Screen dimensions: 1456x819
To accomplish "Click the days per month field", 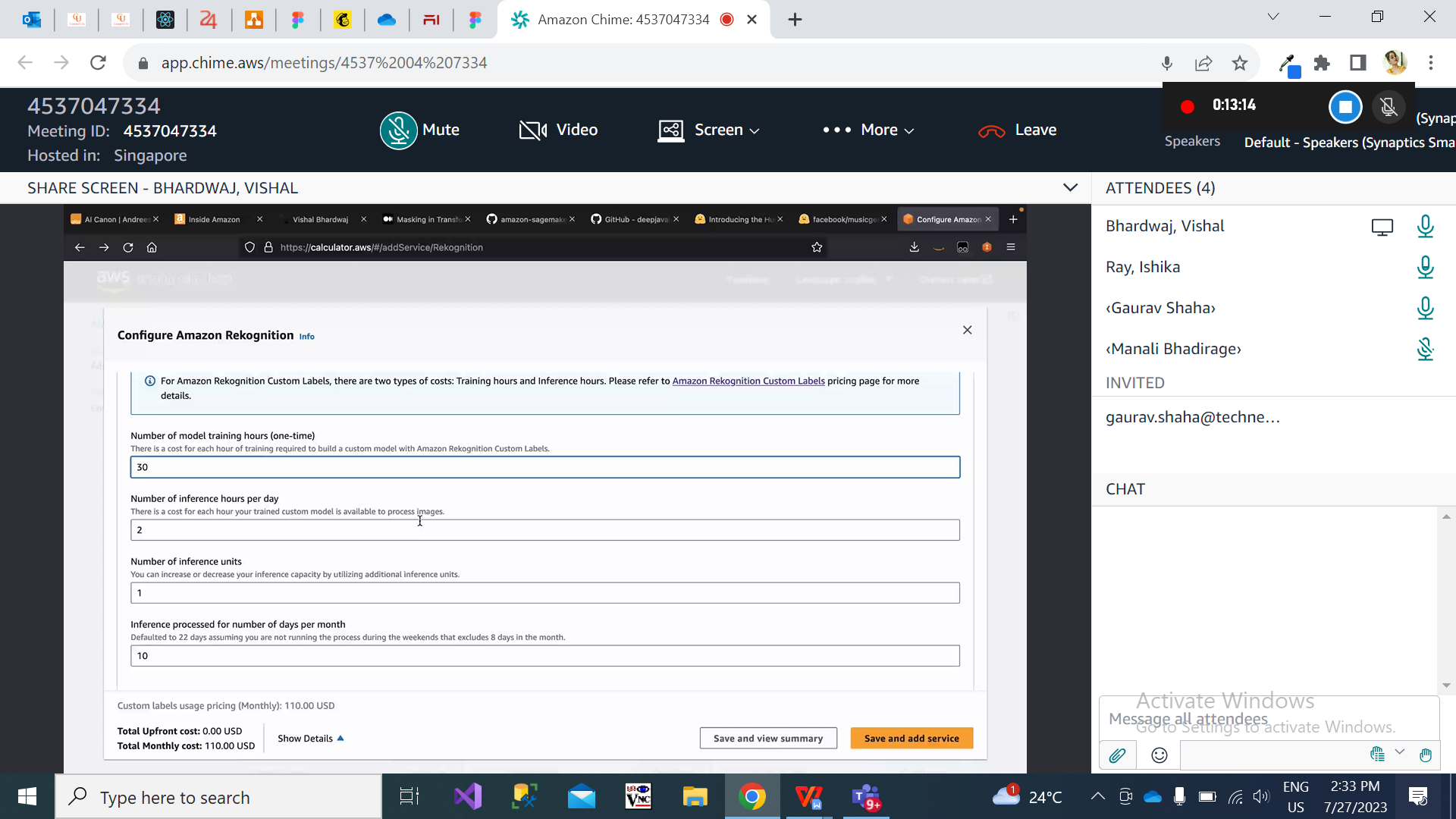I will point(544,656).
